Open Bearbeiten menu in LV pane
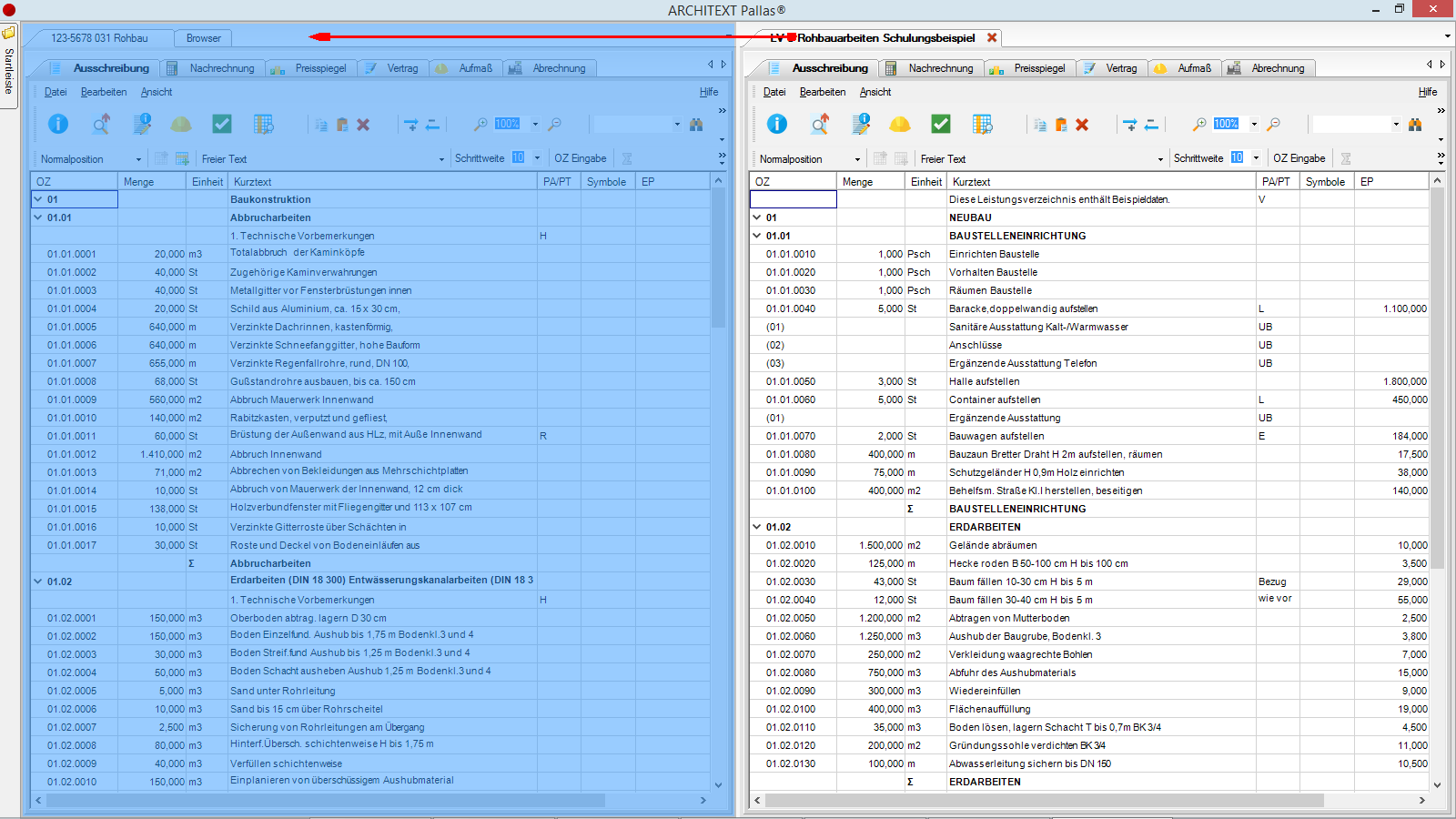Viewport: 1456px width, 819px height. tap(823, 92)
